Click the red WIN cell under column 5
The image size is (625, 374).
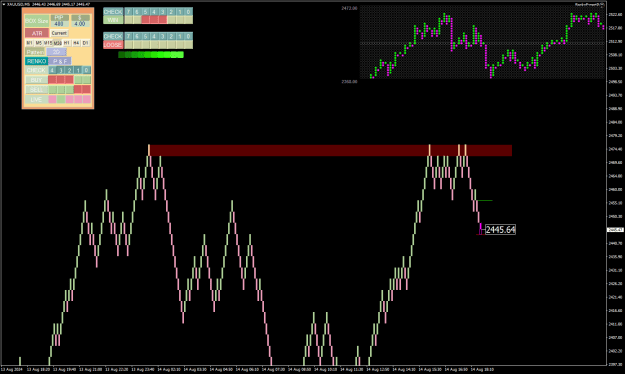pyautogui.click(x=145, y=20)
